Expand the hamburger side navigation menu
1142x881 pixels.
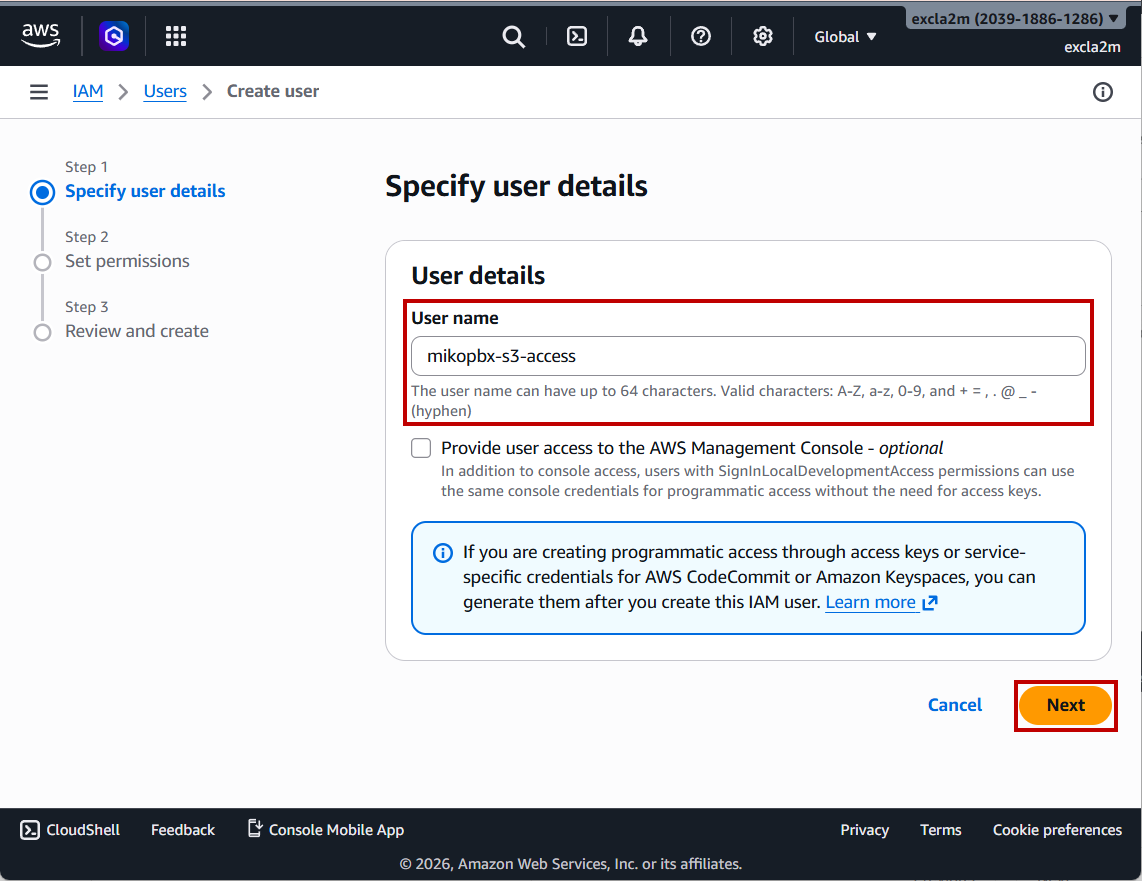click(x=39, y=92)
